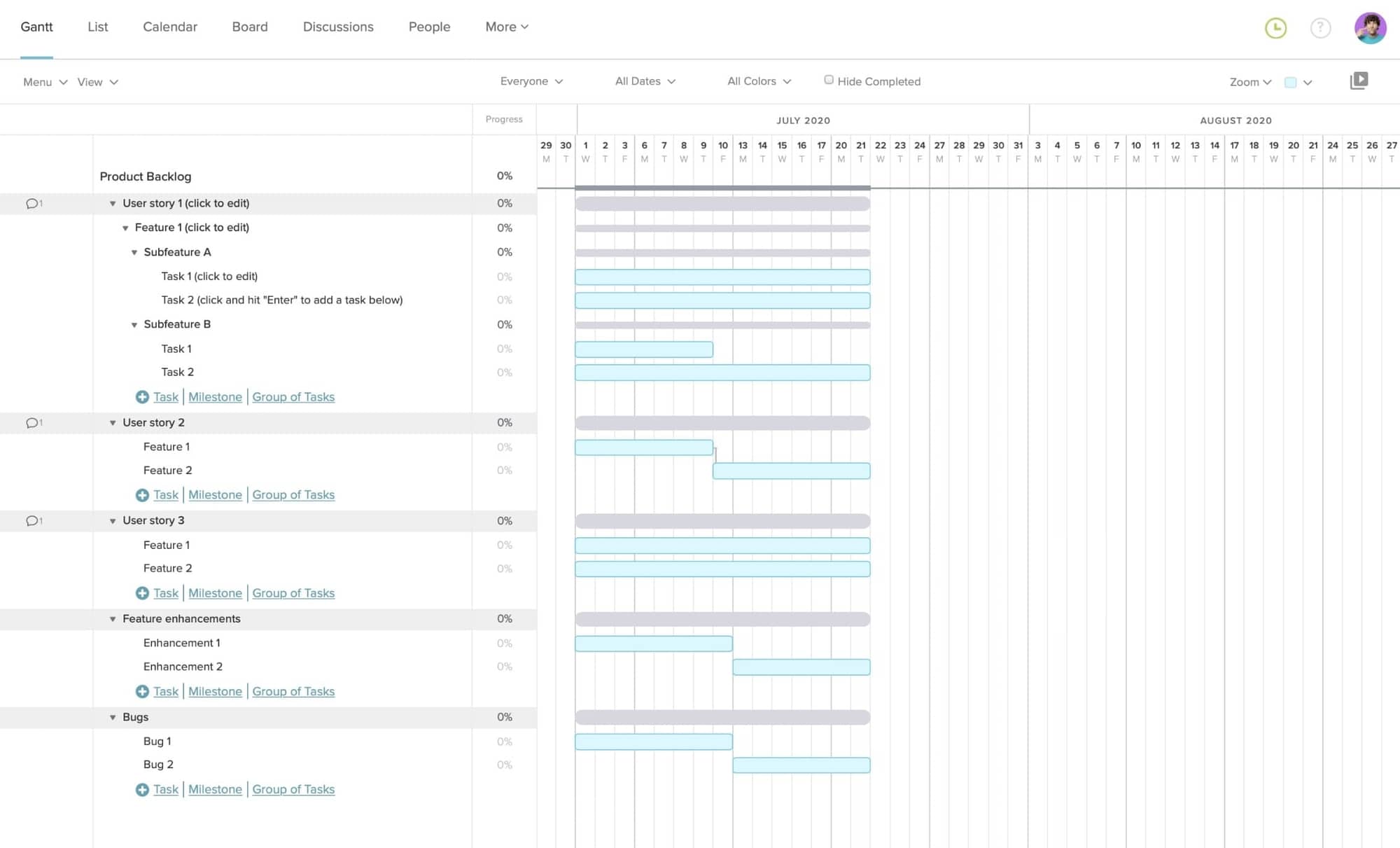Open the All Dates dropdown
This screenshot has height=848, width=1400.
tap(645, 81)
